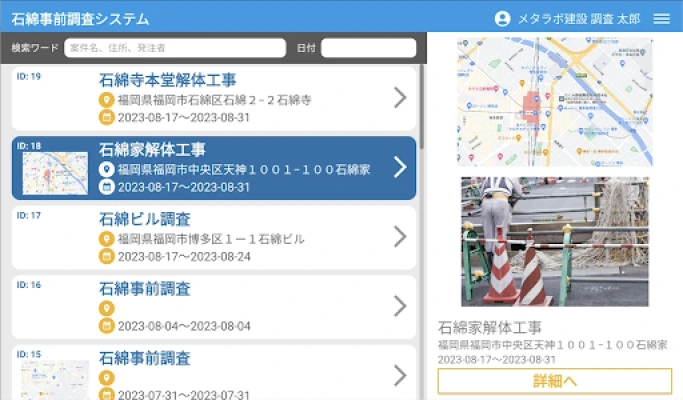Click chevron on selected 石綿家解体工事 row
The height and width of the screenshot is (400, 683).
click(x=399, y=167)
